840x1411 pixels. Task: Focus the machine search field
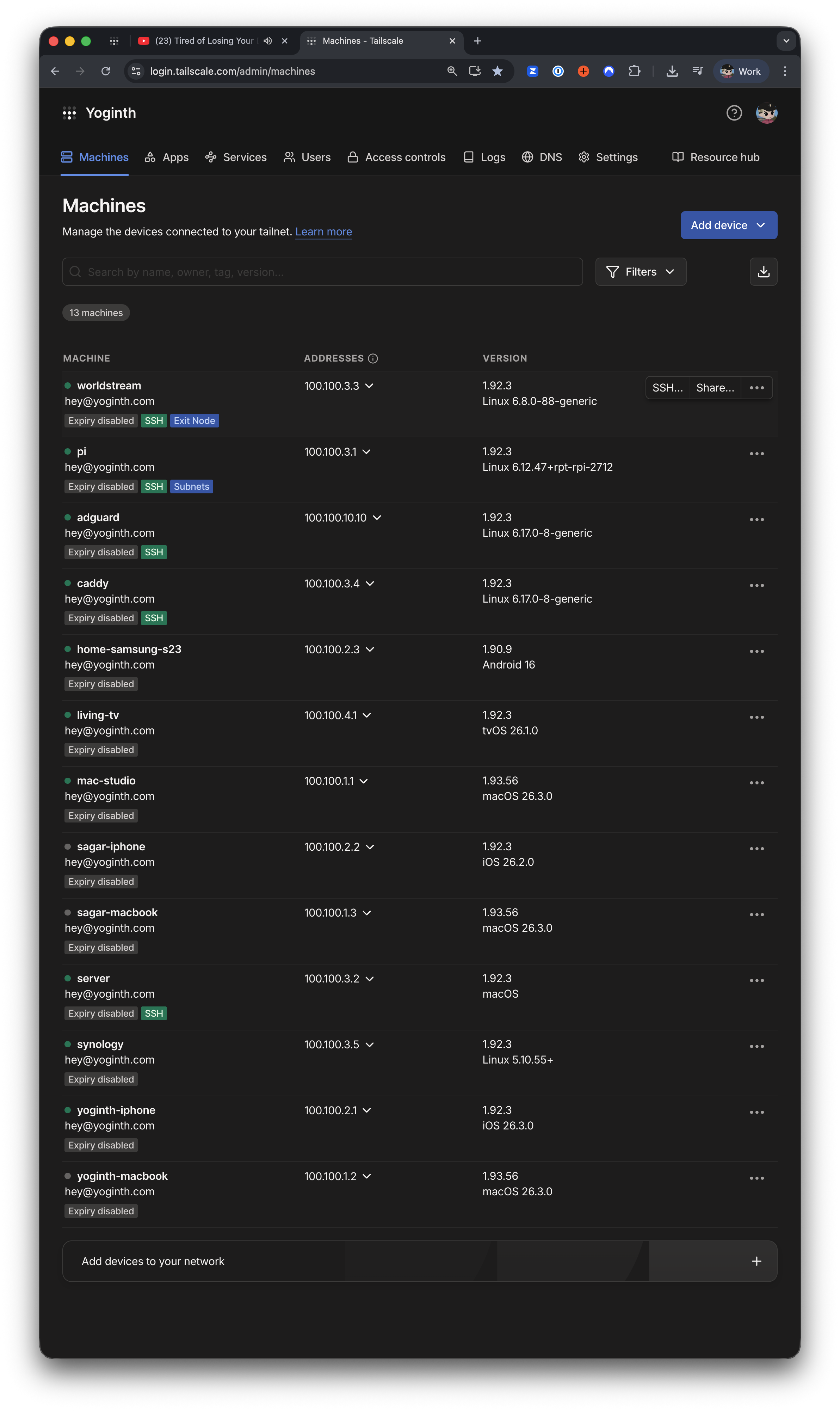point(323,272)
